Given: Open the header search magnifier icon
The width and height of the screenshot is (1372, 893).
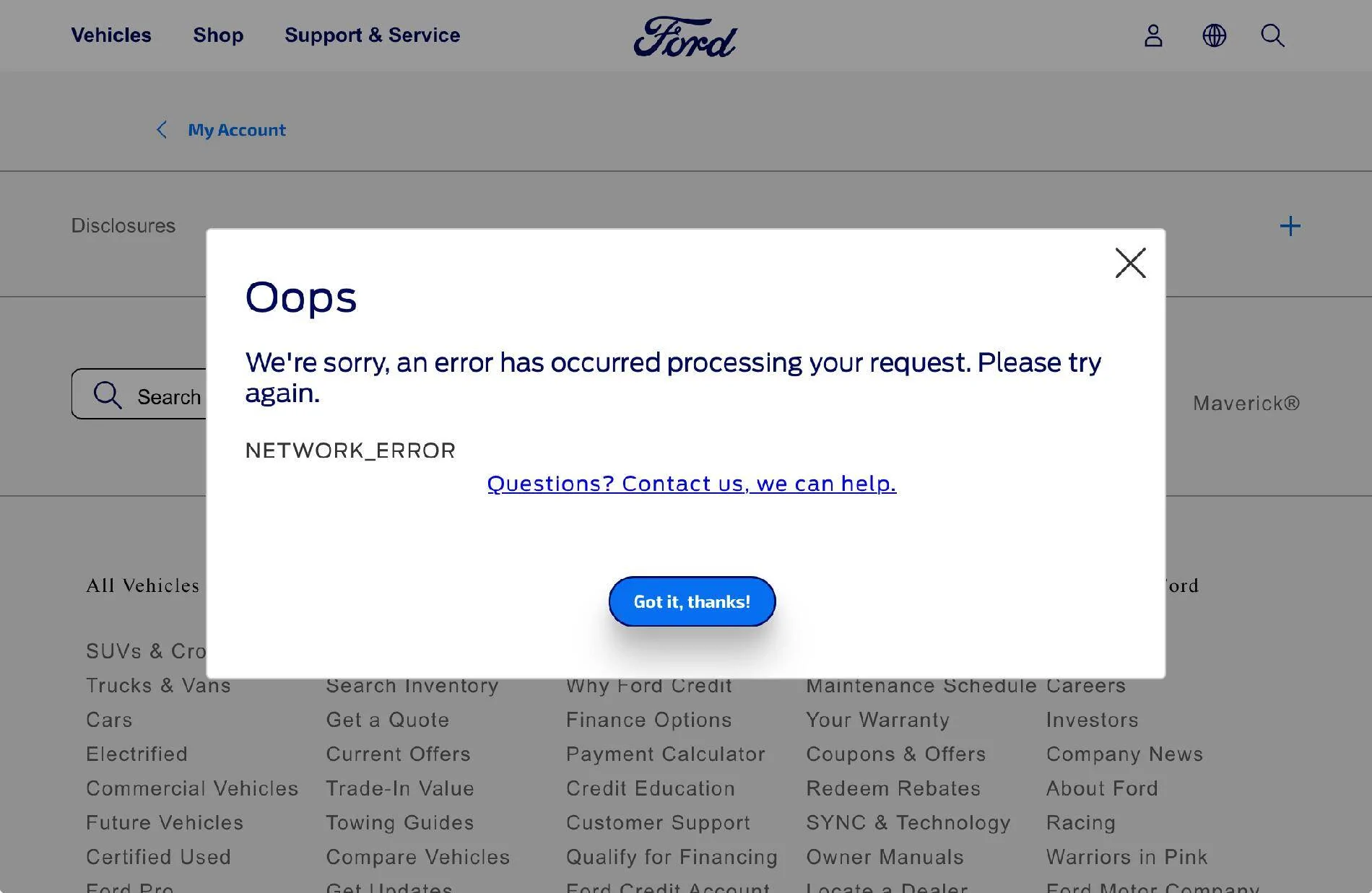Looking at the screenshot, I should 1272,35.
